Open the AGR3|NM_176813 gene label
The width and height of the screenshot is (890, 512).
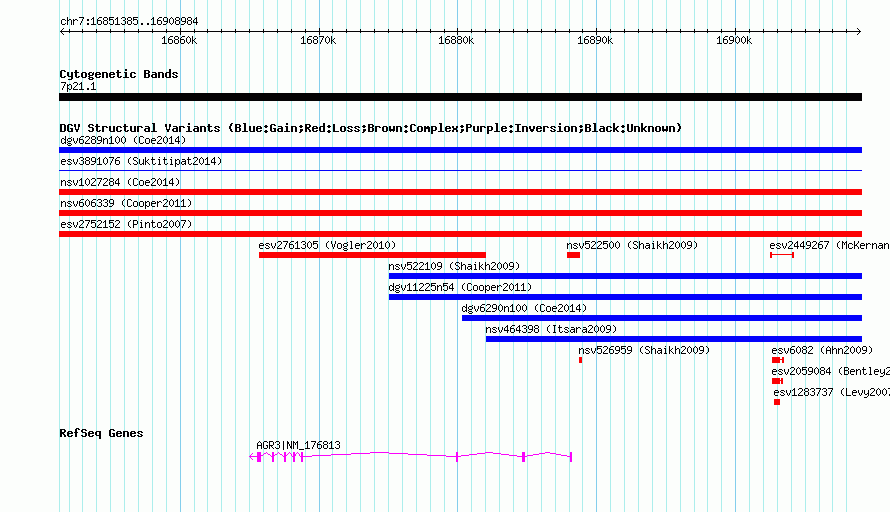[298, 446]
